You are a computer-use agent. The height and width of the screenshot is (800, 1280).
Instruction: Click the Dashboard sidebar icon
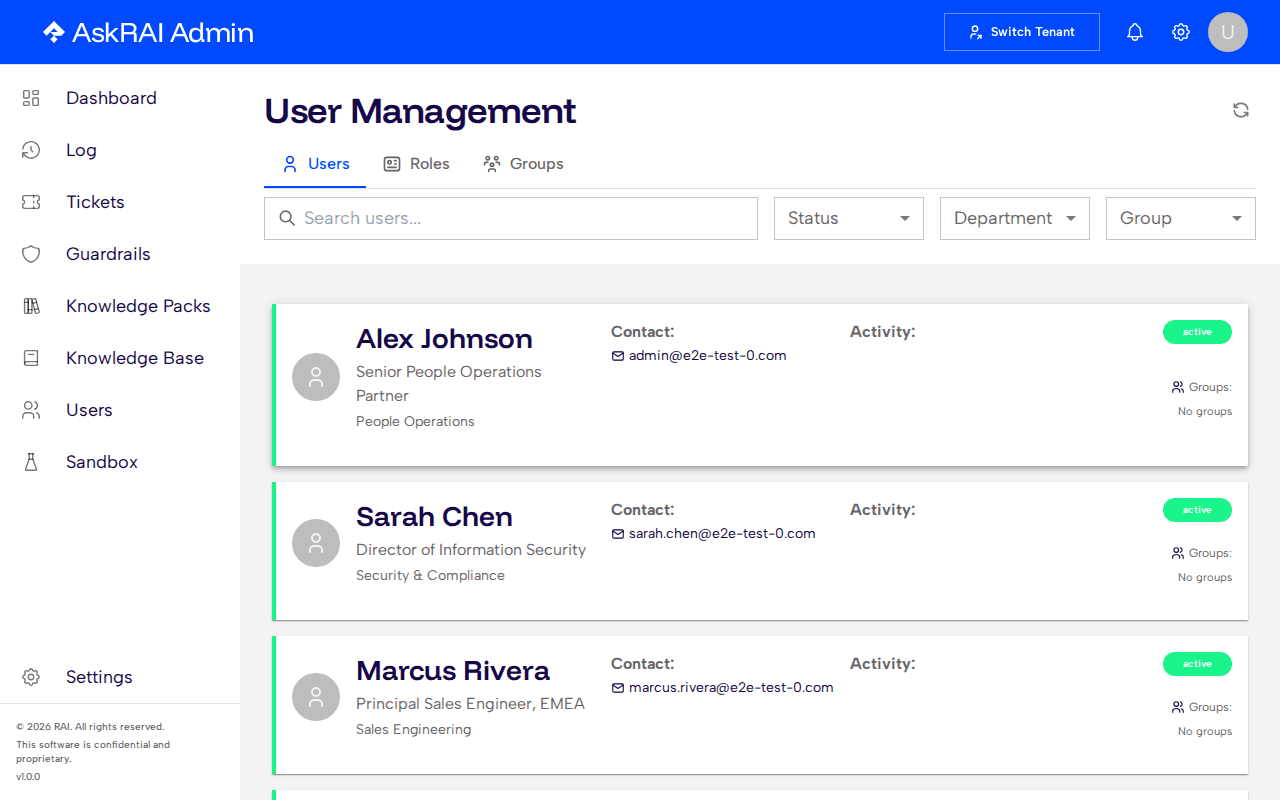tap(31, 98)
